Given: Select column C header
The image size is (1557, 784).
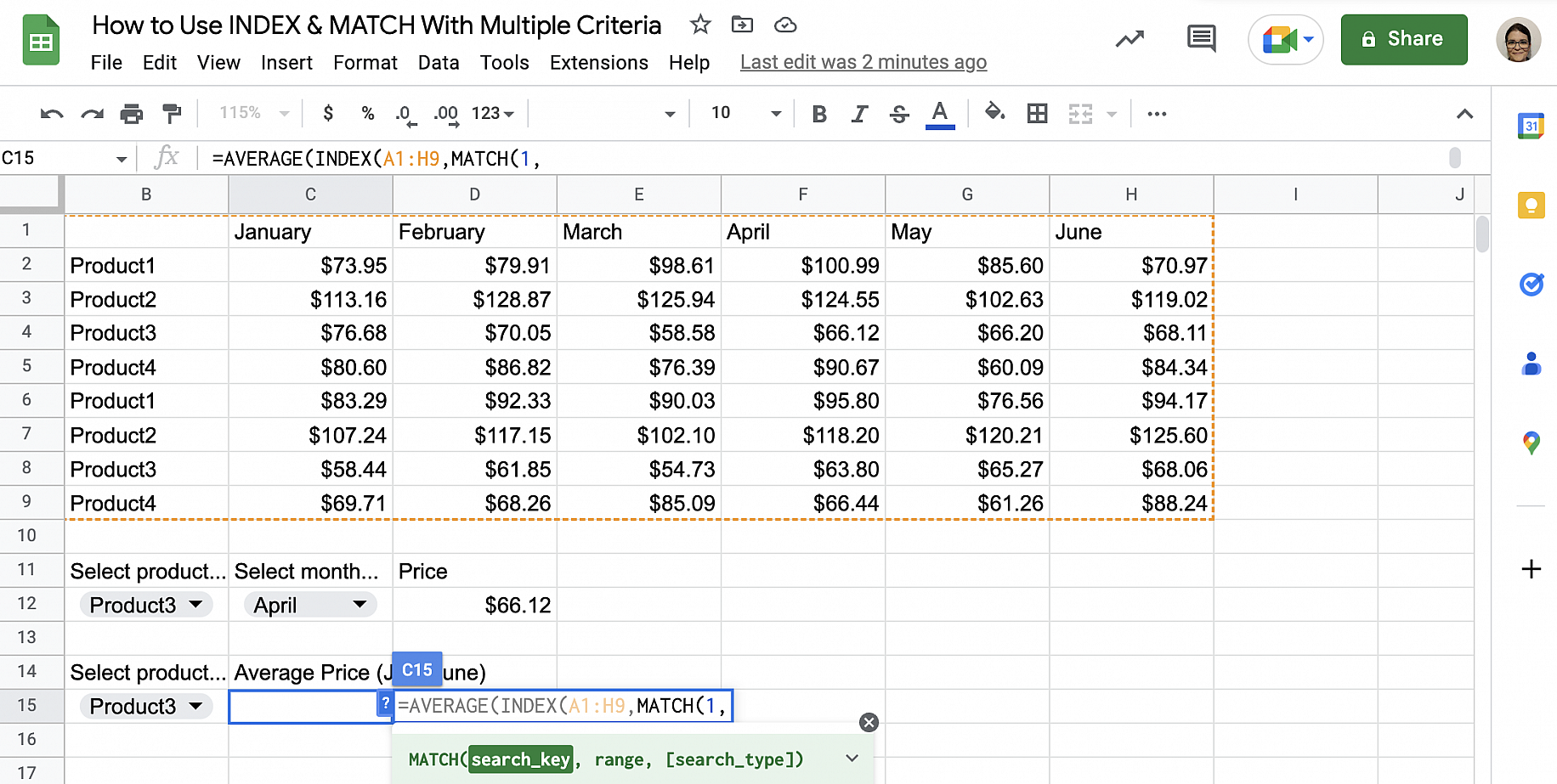Looking at the screenshot, I should pos(310,195).
